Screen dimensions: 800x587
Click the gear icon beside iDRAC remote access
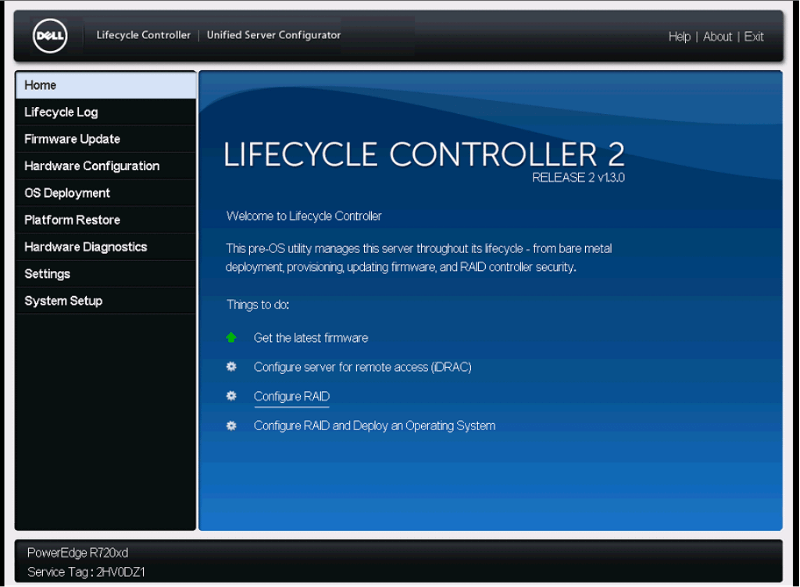(x=231, y=367)
